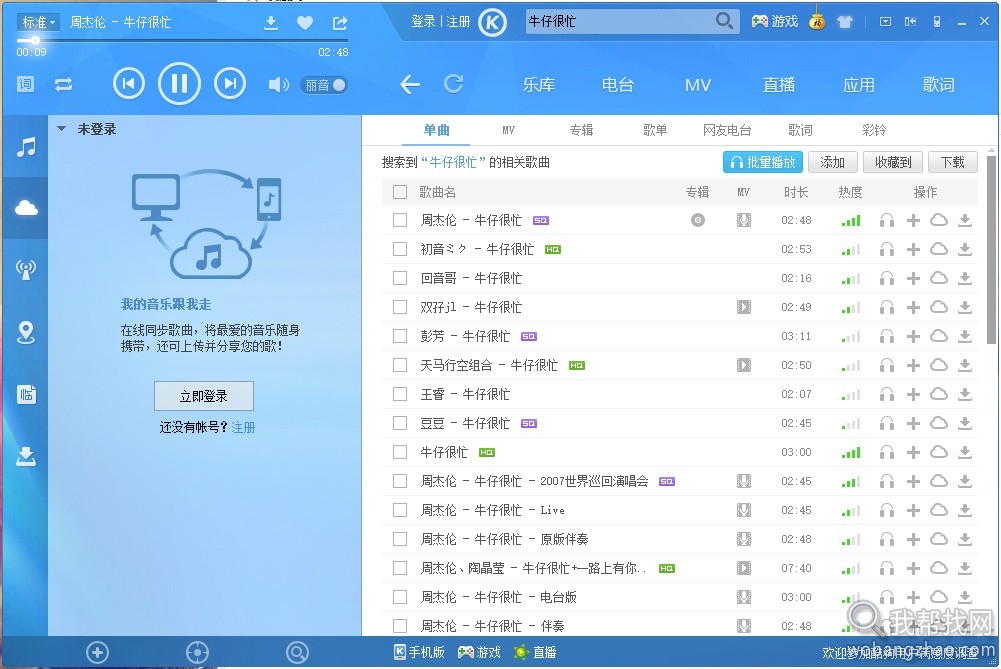The height and width of the screenshot is (669, 1001).
Task: Click the locate current song target icon
Action: (197, 652)
